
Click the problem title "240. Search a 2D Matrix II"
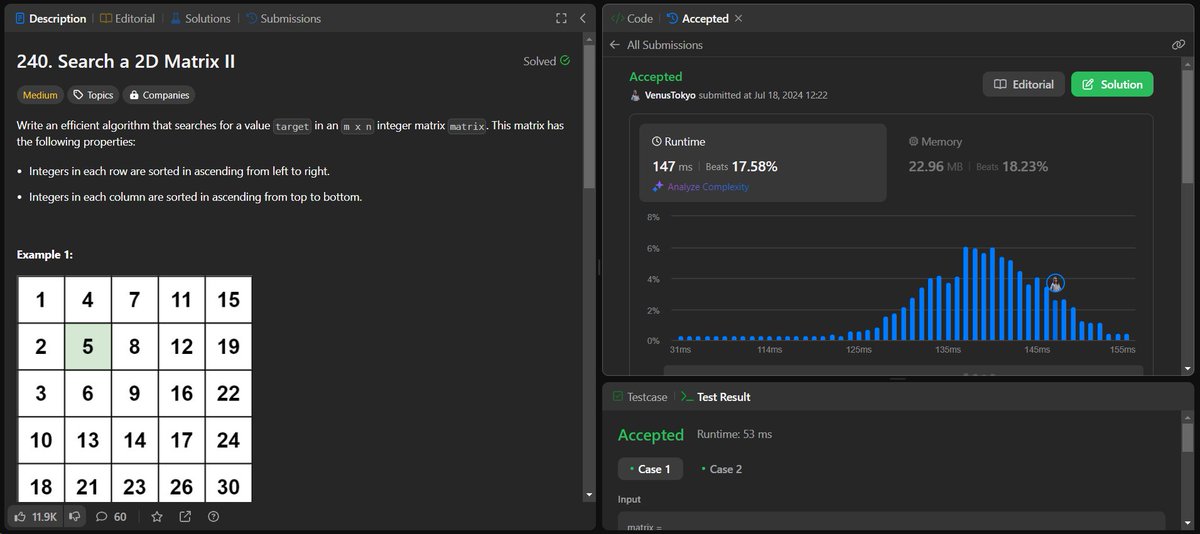(126, 61)
